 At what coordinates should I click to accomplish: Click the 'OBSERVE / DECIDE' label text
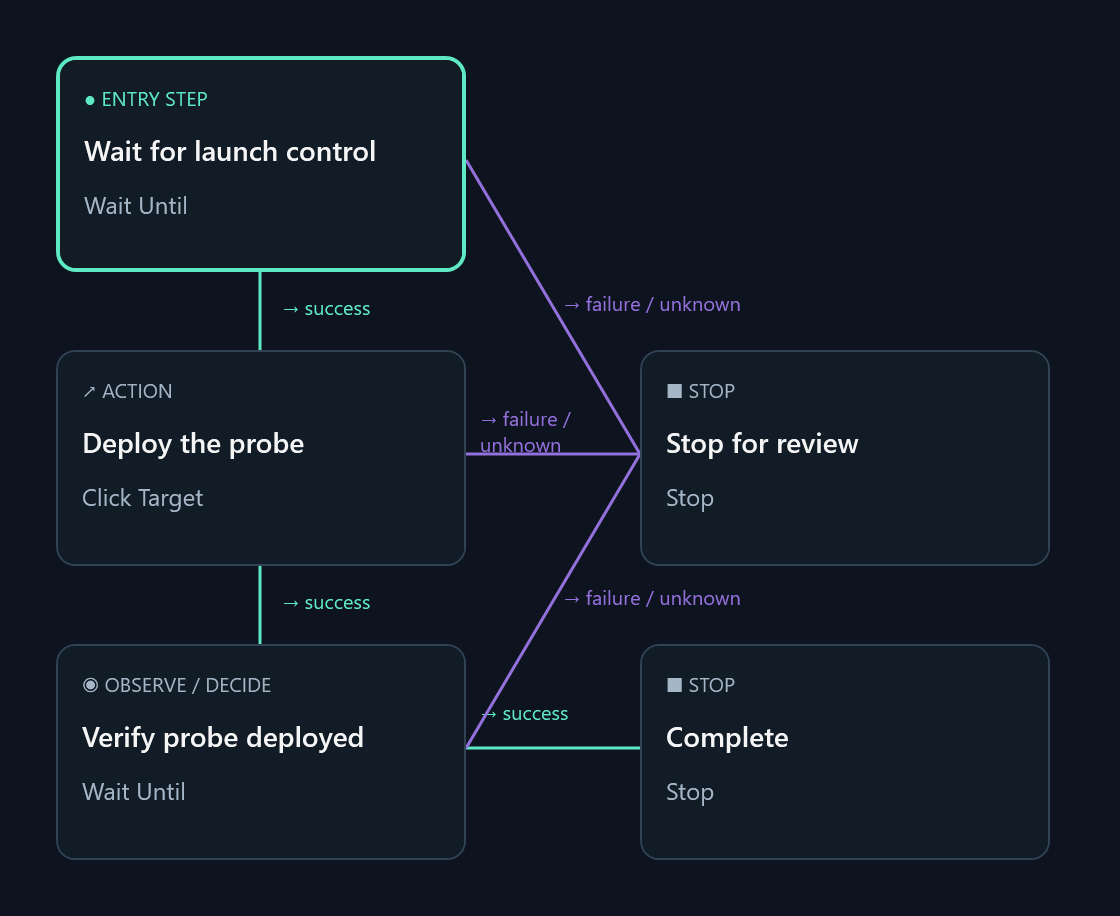(188, 685)
